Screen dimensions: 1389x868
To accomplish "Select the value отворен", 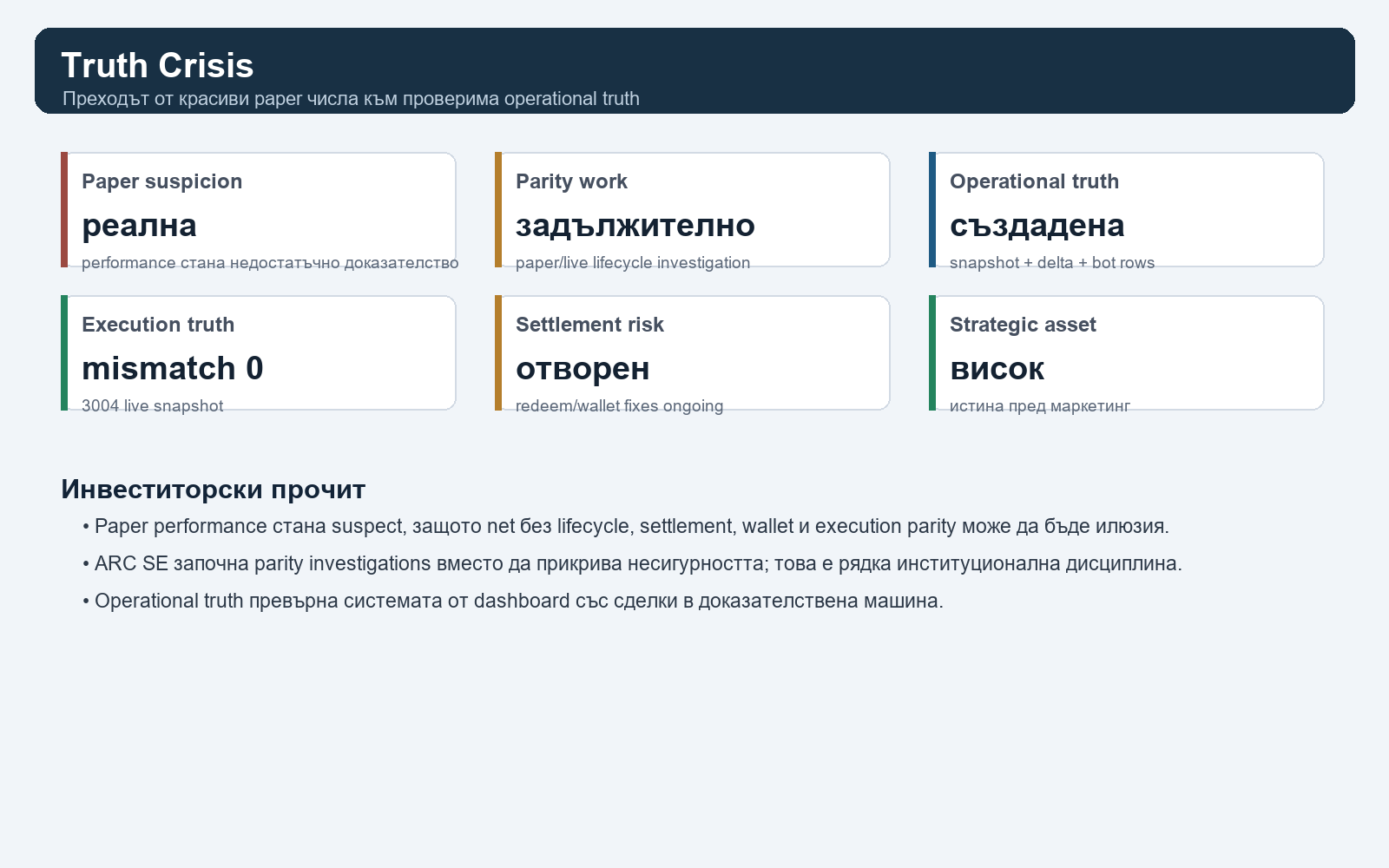I will pyautogui.click(x=583, y=369).
